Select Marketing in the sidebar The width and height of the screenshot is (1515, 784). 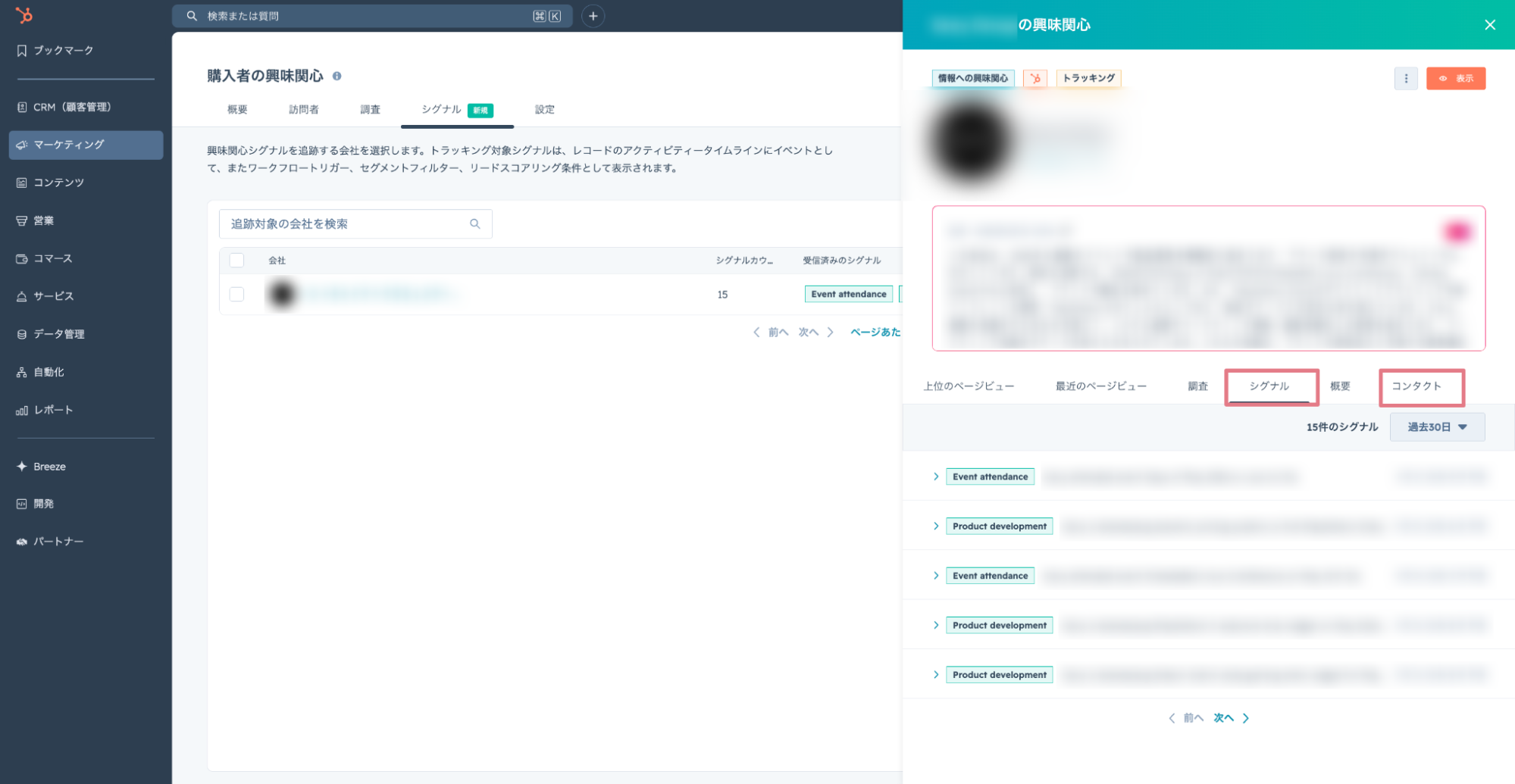[86, 145]
